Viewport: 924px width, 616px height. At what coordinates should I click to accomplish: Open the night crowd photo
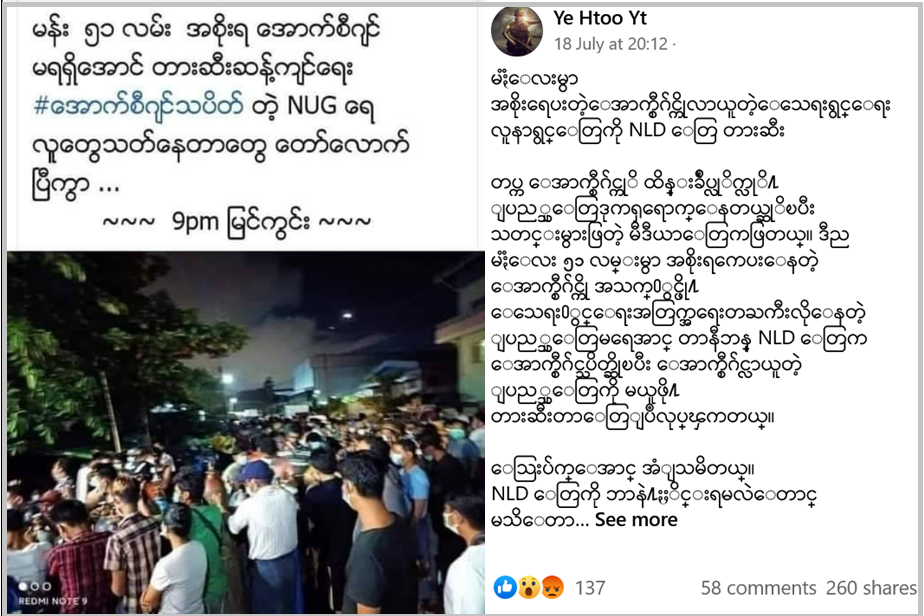(246, 432)
